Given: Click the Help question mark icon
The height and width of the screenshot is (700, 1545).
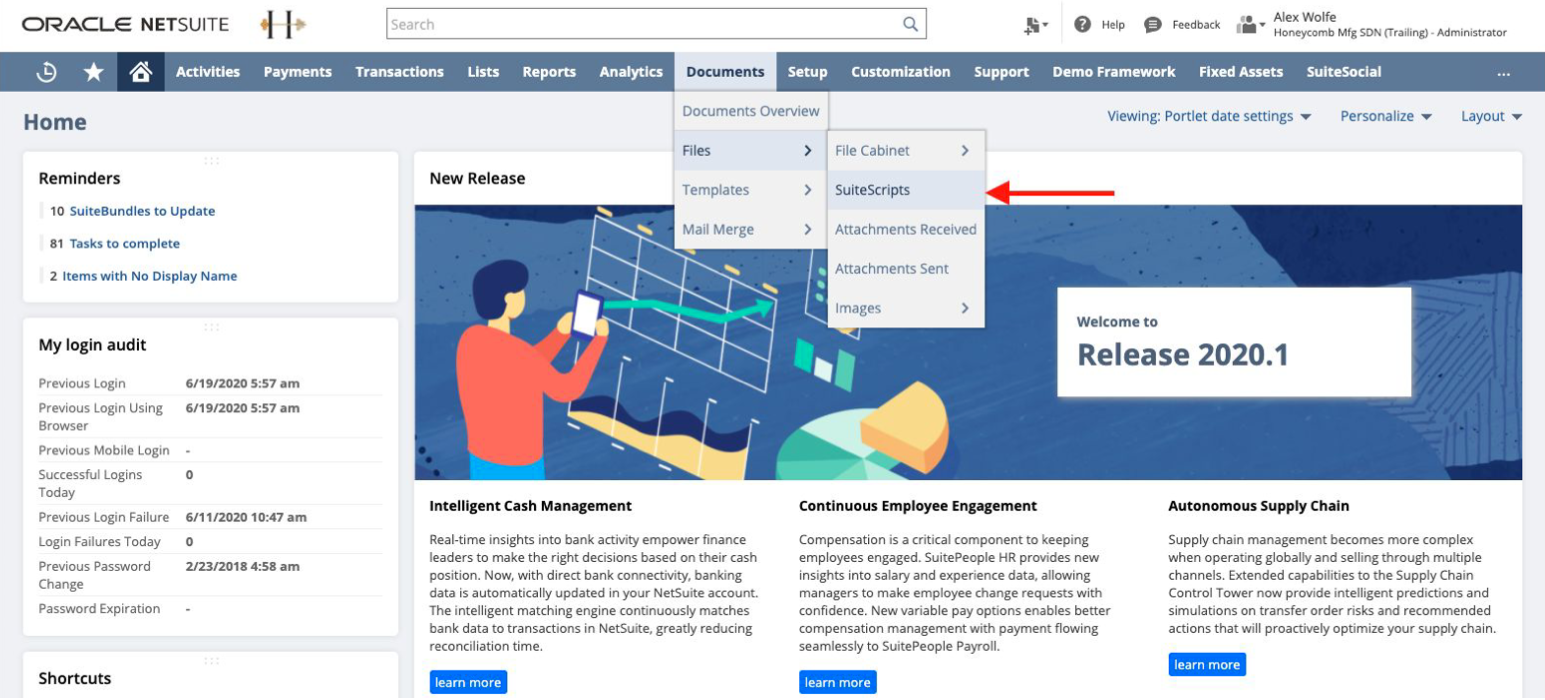Looking at the screenshot, I should [x=1082, y=25].
